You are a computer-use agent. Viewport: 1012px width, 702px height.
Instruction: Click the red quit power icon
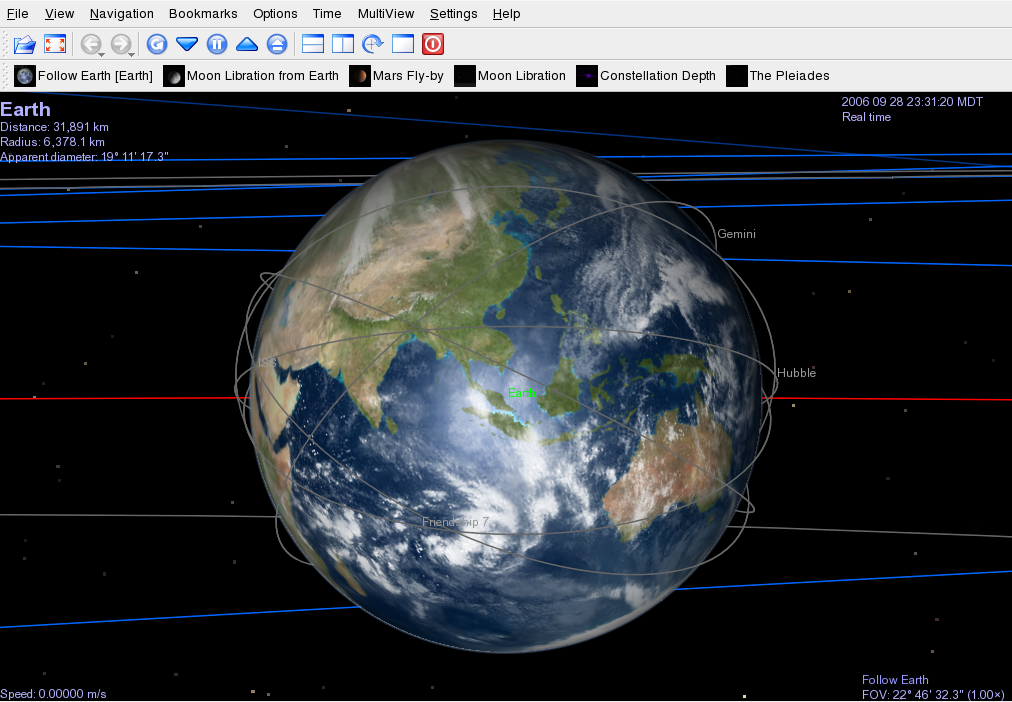[433, 45]
